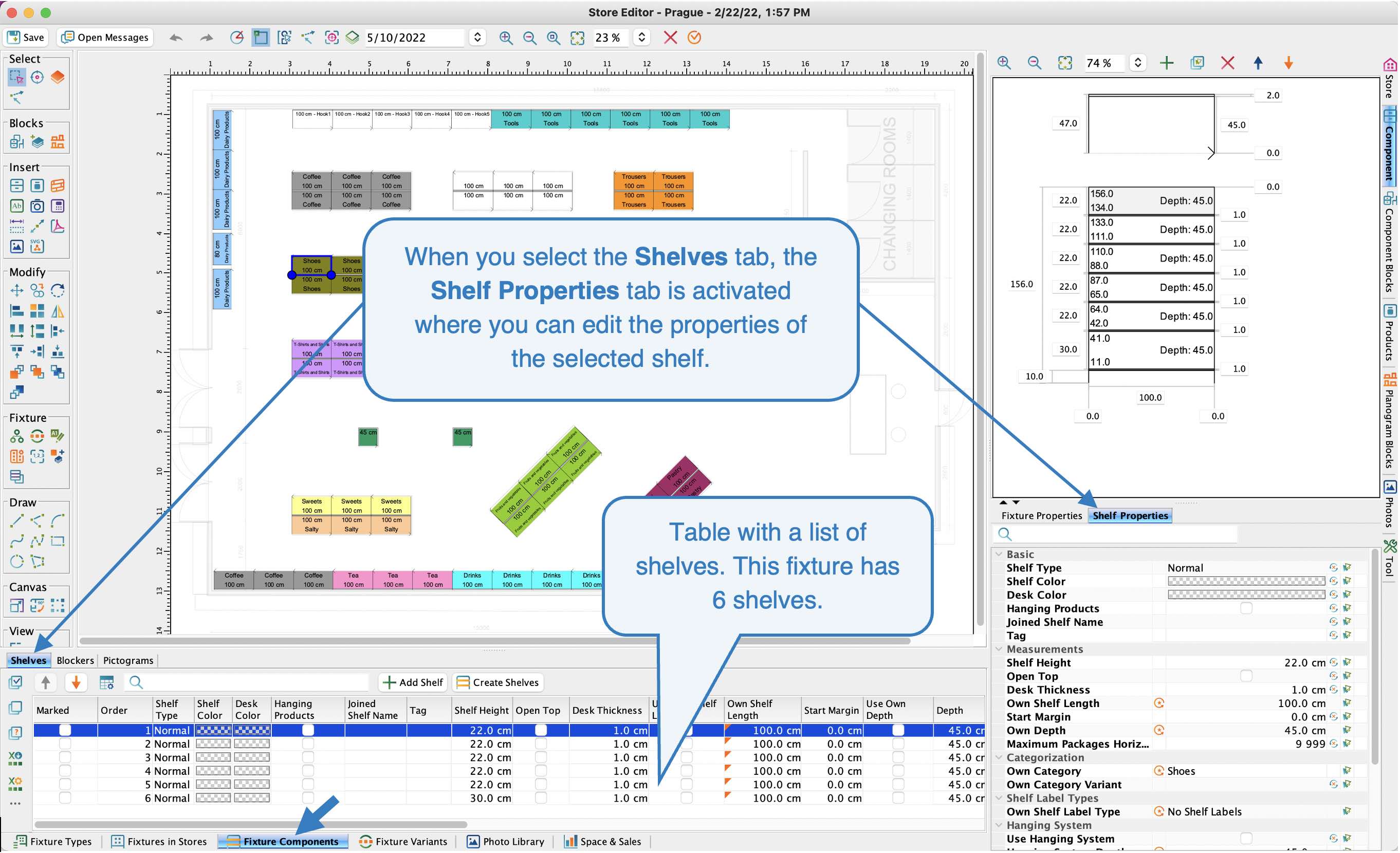This screenshot has height=853, width=1400.
Task: Toggle Marked checkbox for shelf row 4
Action: pyautogui.click(x=65, y=771)
